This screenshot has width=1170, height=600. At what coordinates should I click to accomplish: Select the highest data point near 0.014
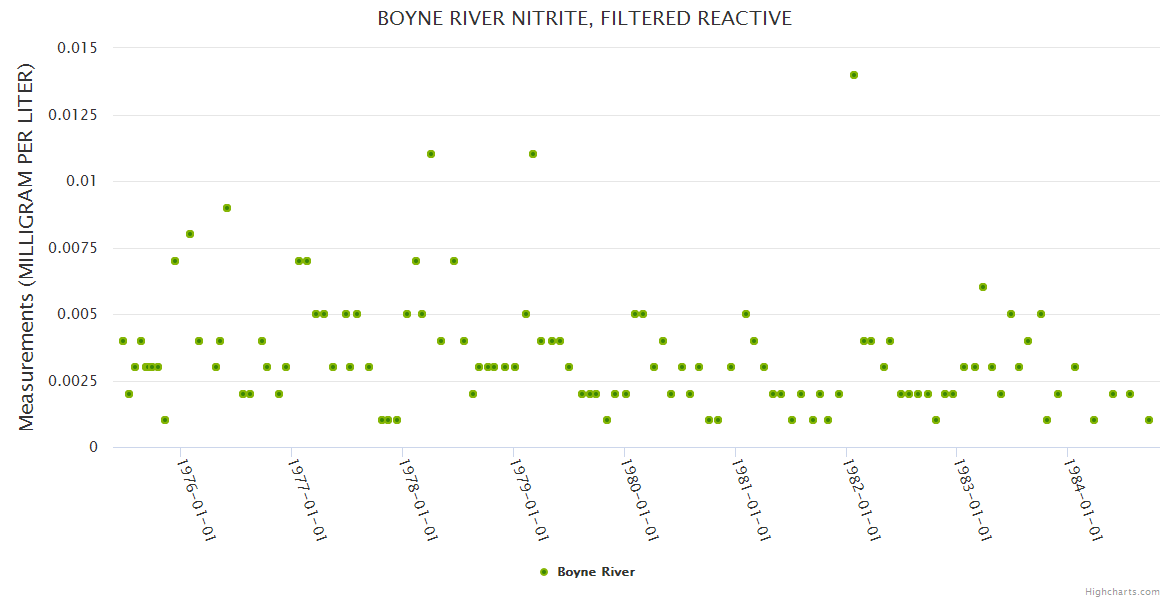[854, 75]
